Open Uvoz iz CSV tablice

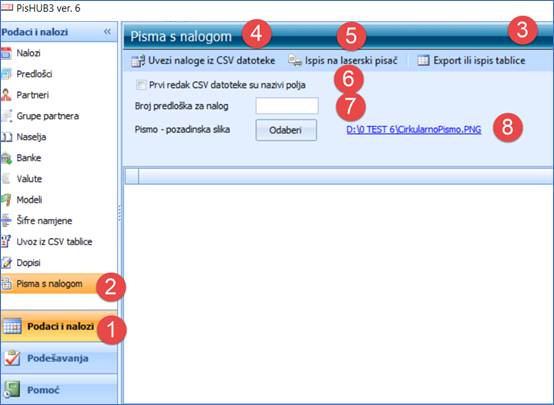click(54, 242)
